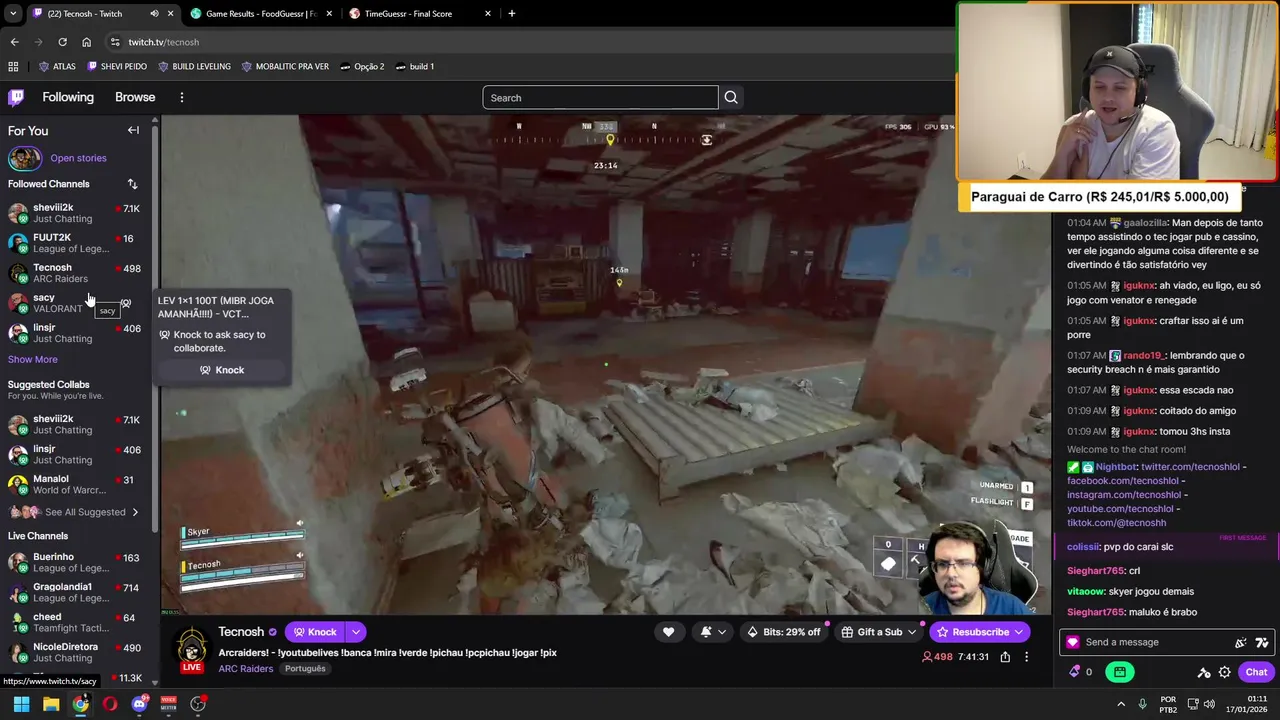Open the Buerinho live channel
The width and height of the screenshot is (1280, 720).
[x=76, y=562]
